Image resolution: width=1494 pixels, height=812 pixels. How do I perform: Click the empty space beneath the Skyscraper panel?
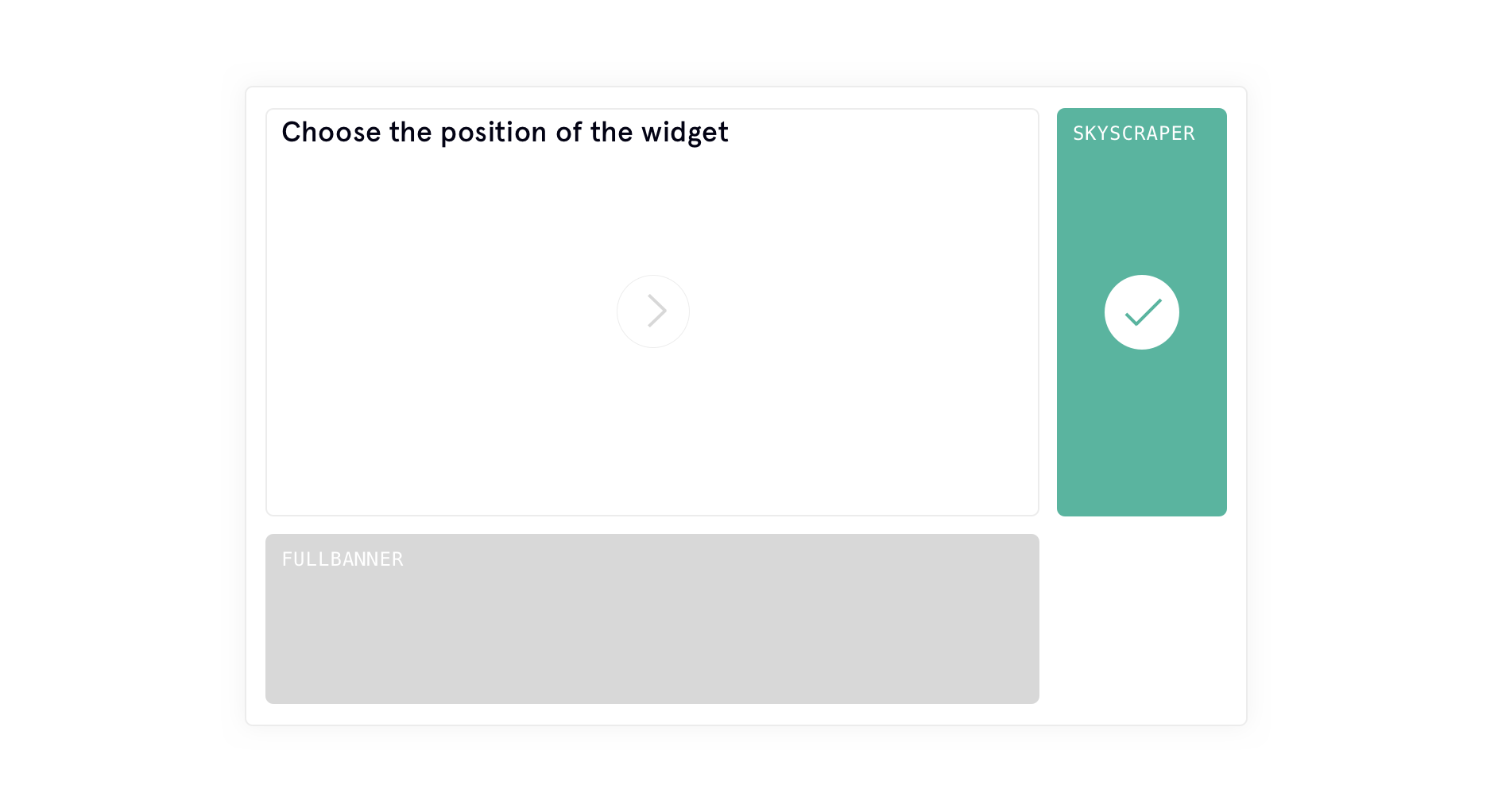pos(1142,619)
